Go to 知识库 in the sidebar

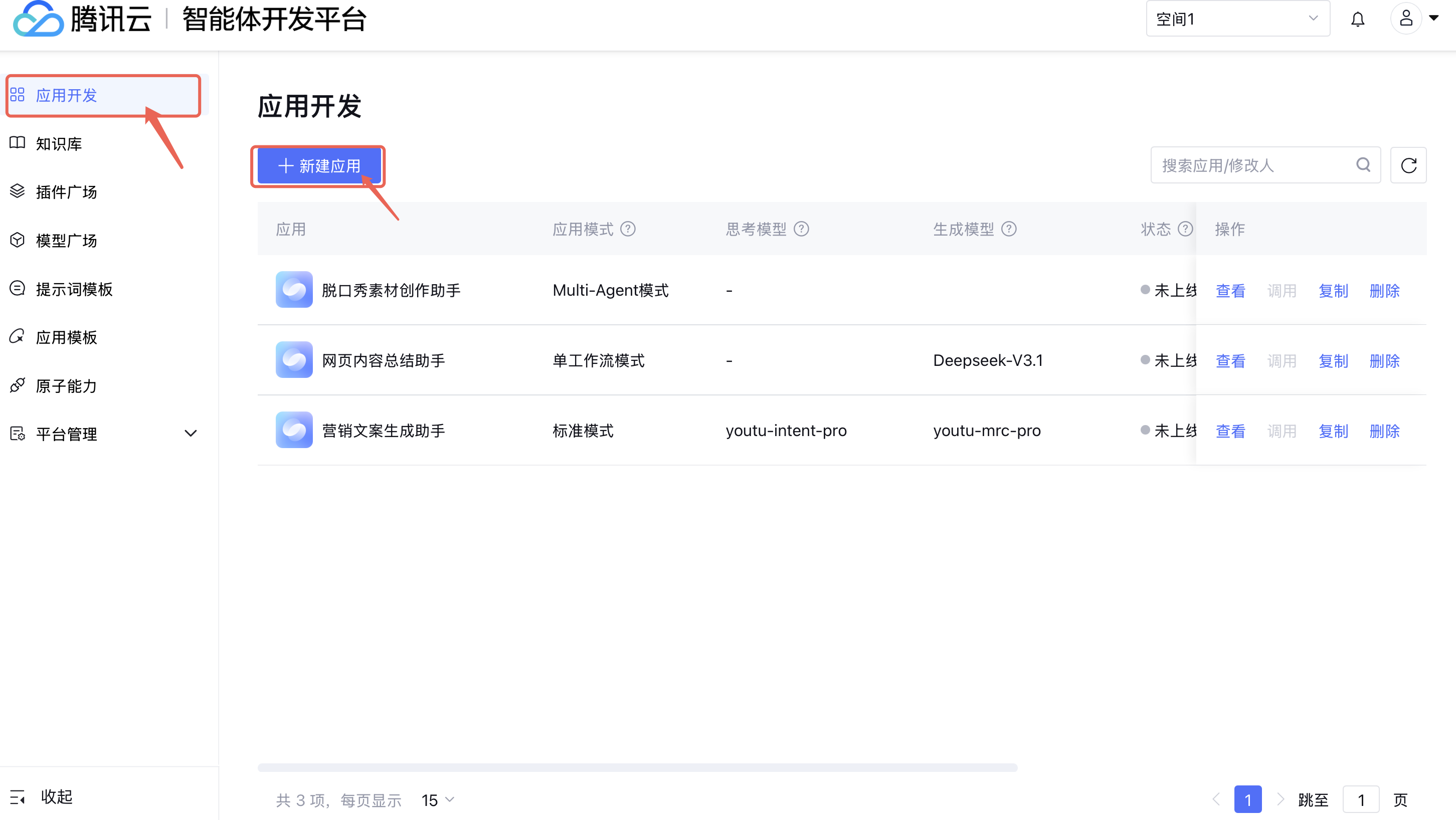click(x=59, y=143)
